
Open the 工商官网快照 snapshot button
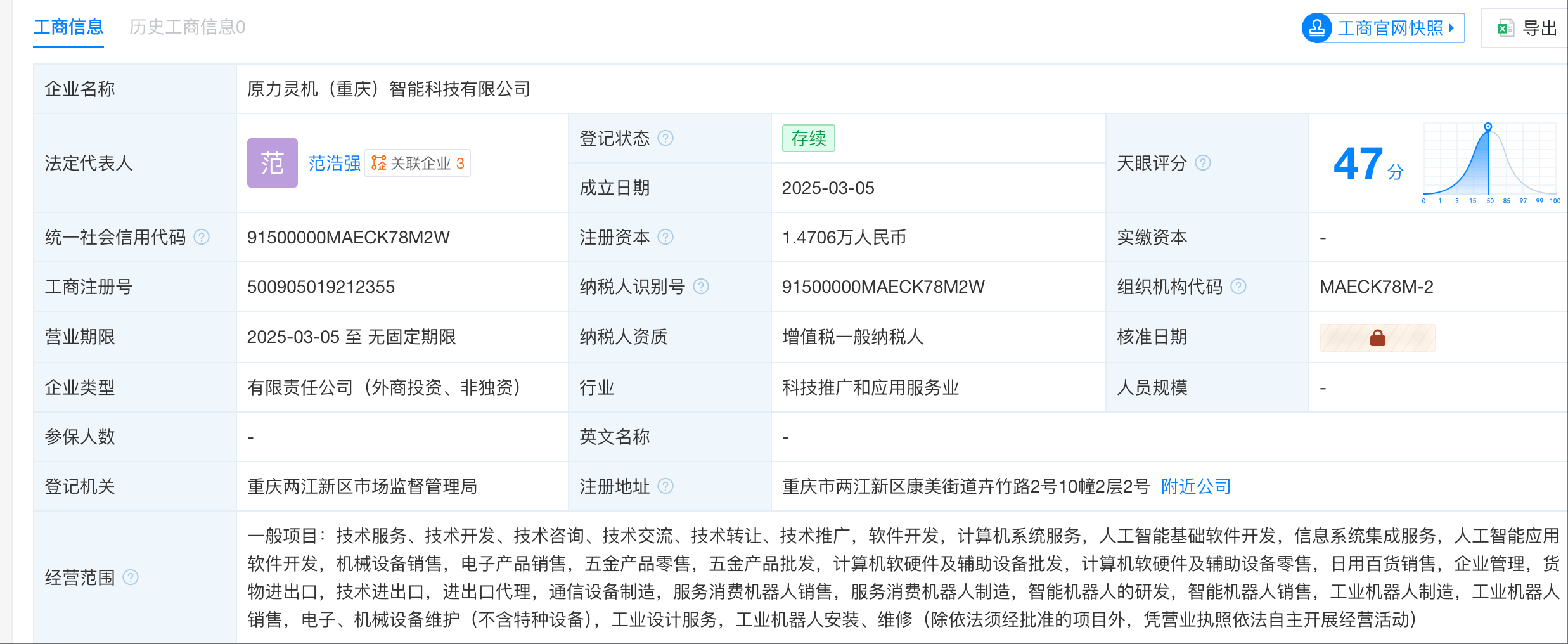pyautogui.click(x=1384, y=29)
